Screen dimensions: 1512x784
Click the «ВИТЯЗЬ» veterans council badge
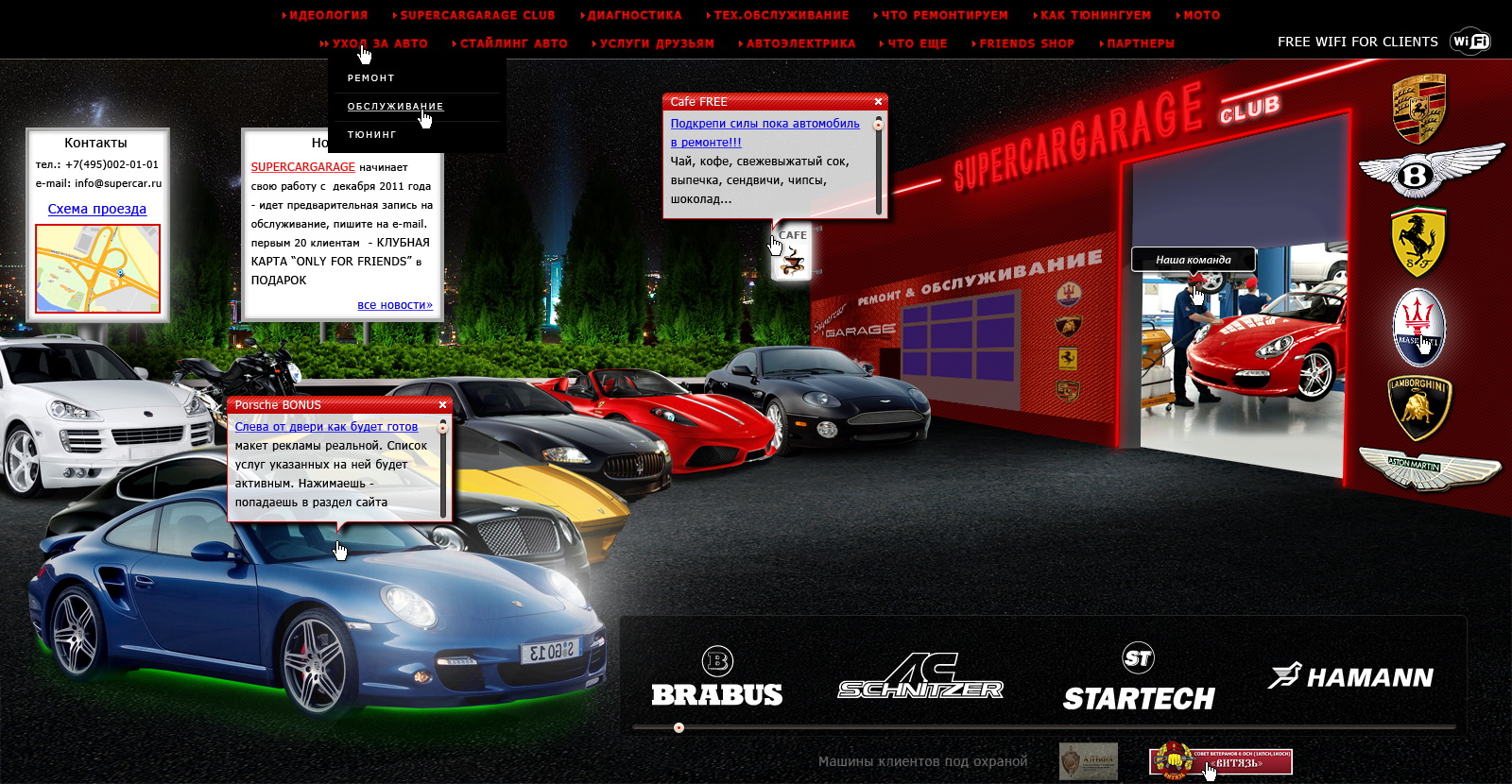coord(1220,760)
